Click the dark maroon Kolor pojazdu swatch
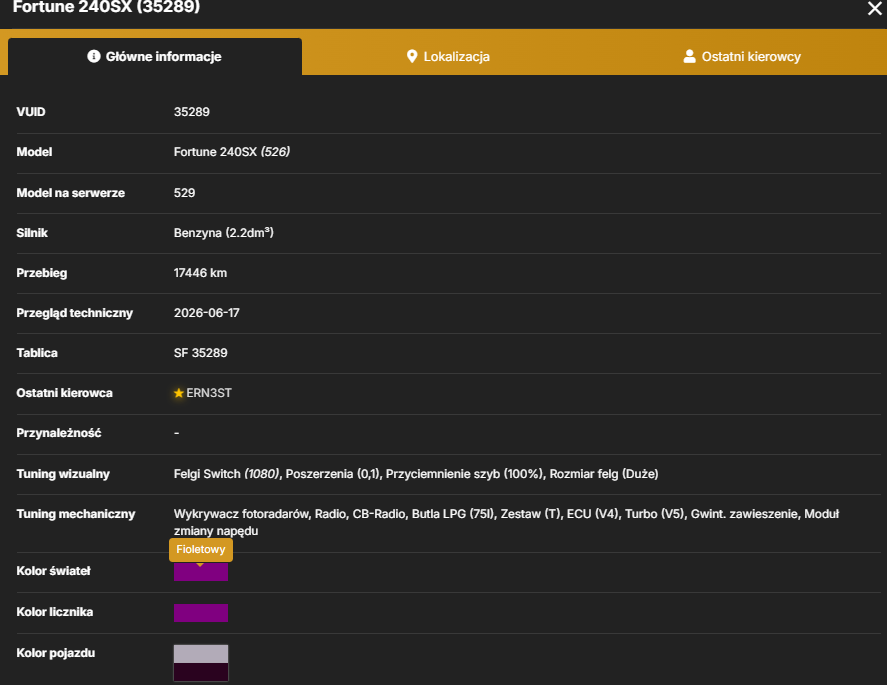Viewport: 887px width, 685px height. [x=201, y=672]
